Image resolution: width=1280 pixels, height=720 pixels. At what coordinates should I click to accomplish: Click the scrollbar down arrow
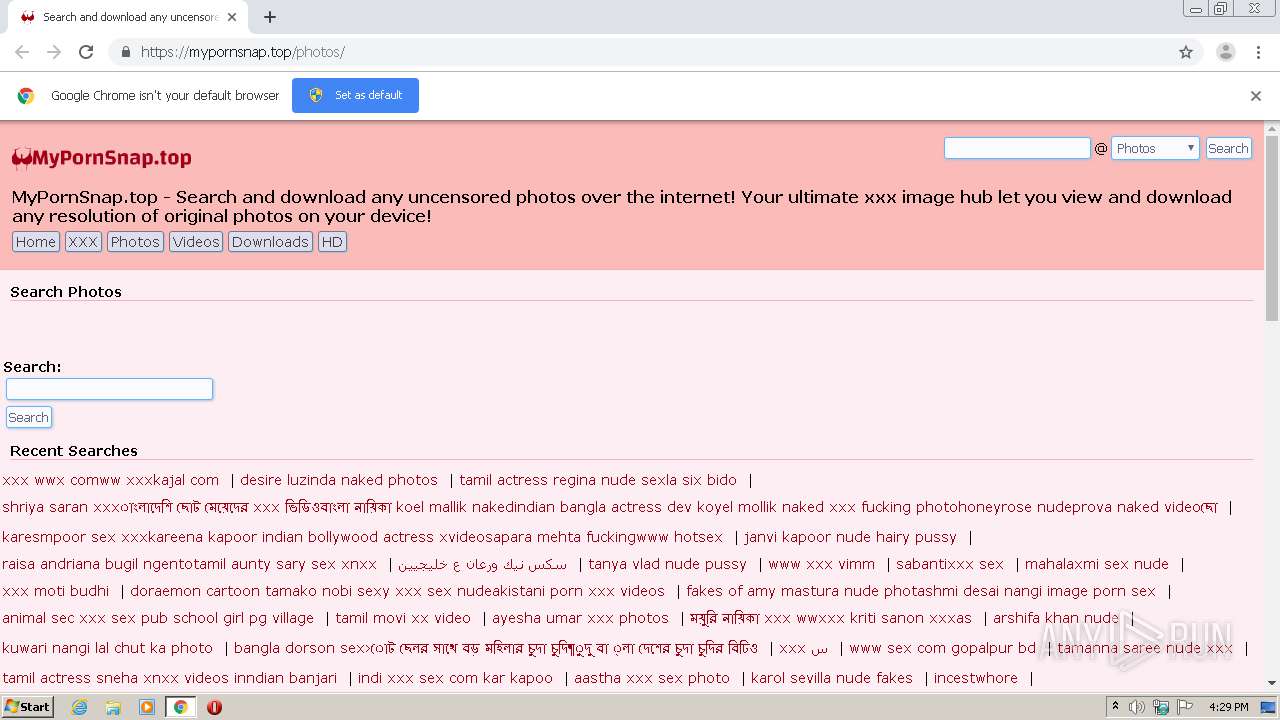[x=1272, y=684]
